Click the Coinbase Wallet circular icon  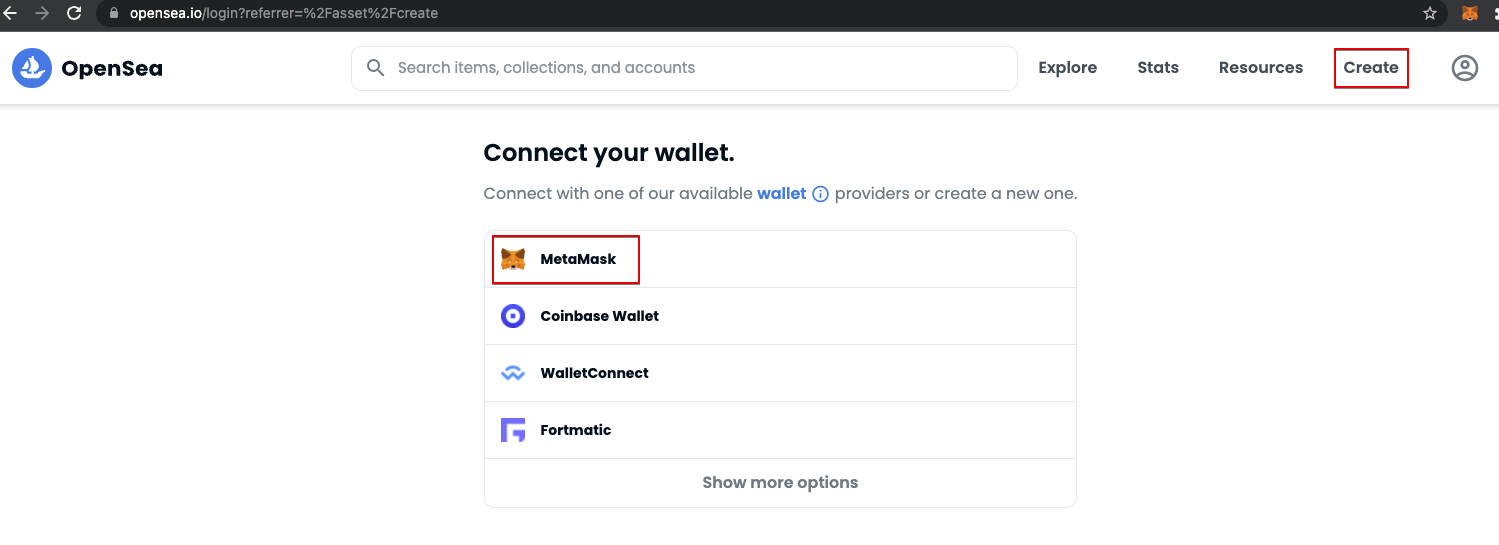(x=513, y=316)
